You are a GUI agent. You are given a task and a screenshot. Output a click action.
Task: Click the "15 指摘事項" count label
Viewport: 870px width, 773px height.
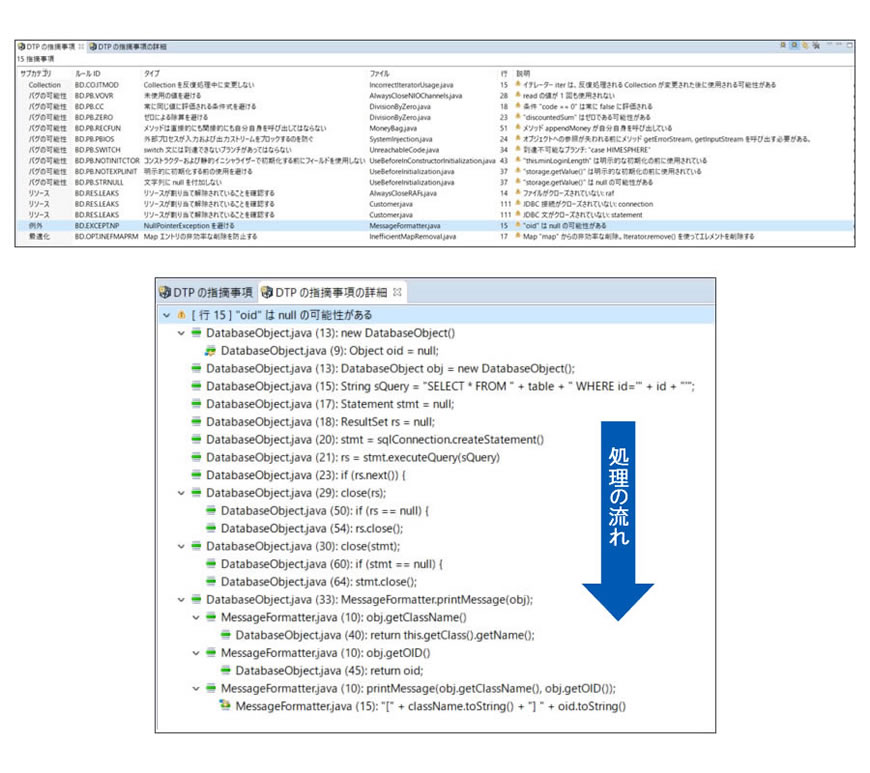[x=35, y=59]
